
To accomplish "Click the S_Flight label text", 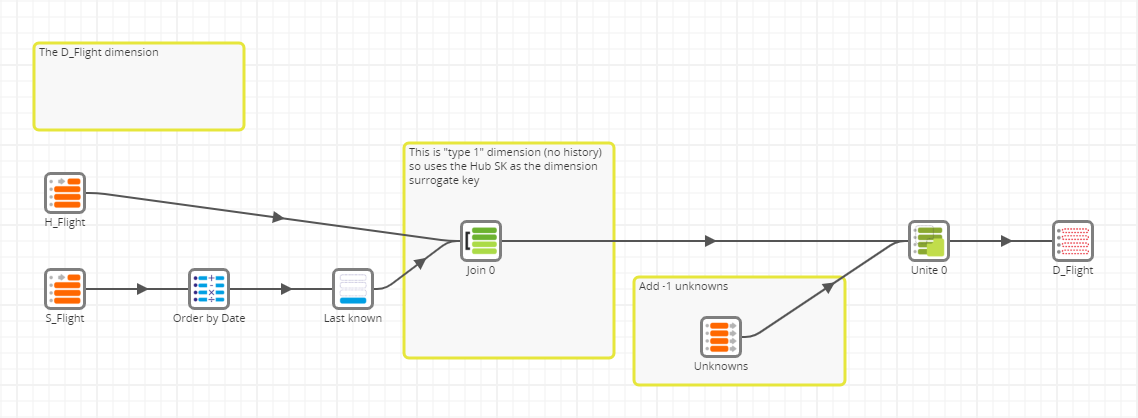I will [x=65, y=318].
